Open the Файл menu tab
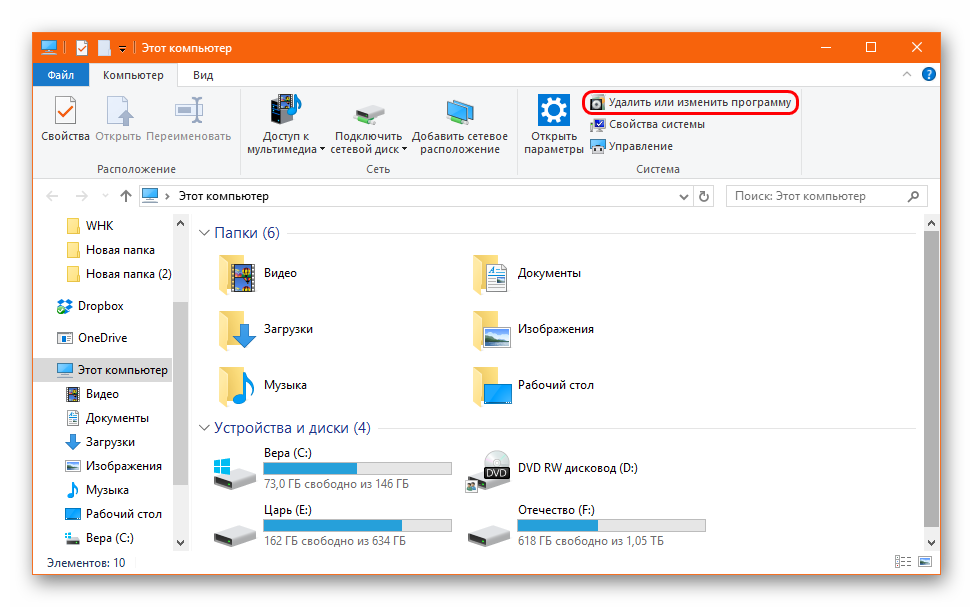973x607 pixels. pyautogui.click(x=60, y=75)
